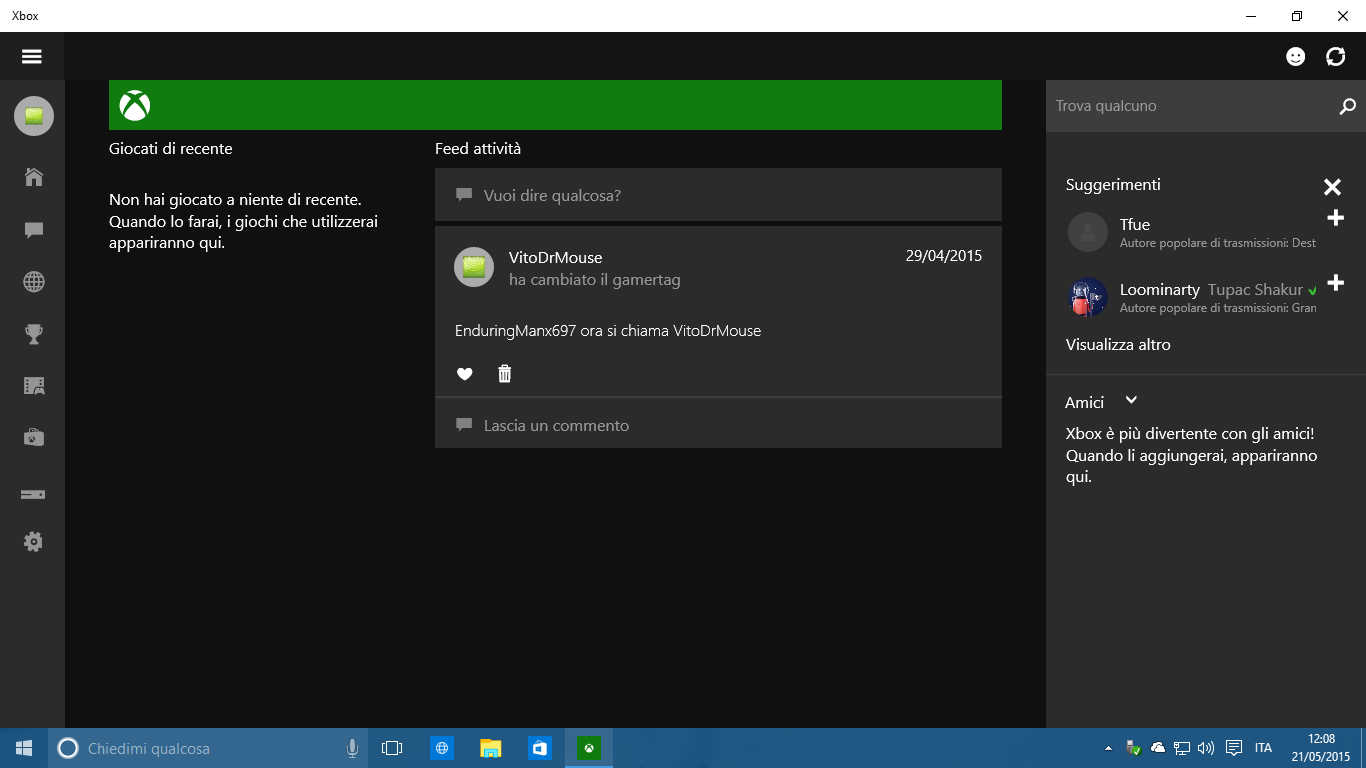Screen dimensions: 1366x768
Task: Open VitoDrMouse avatar in feed
Action: [x=474, y=267]
